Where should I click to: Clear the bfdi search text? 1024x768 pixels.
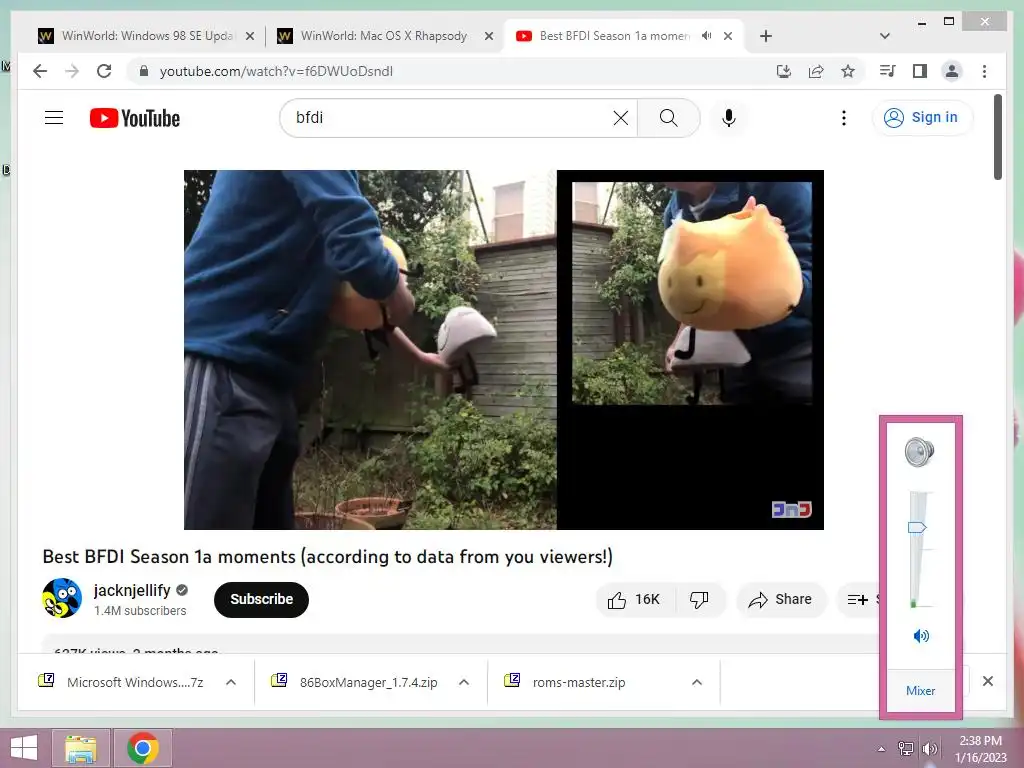click(620, 118)
